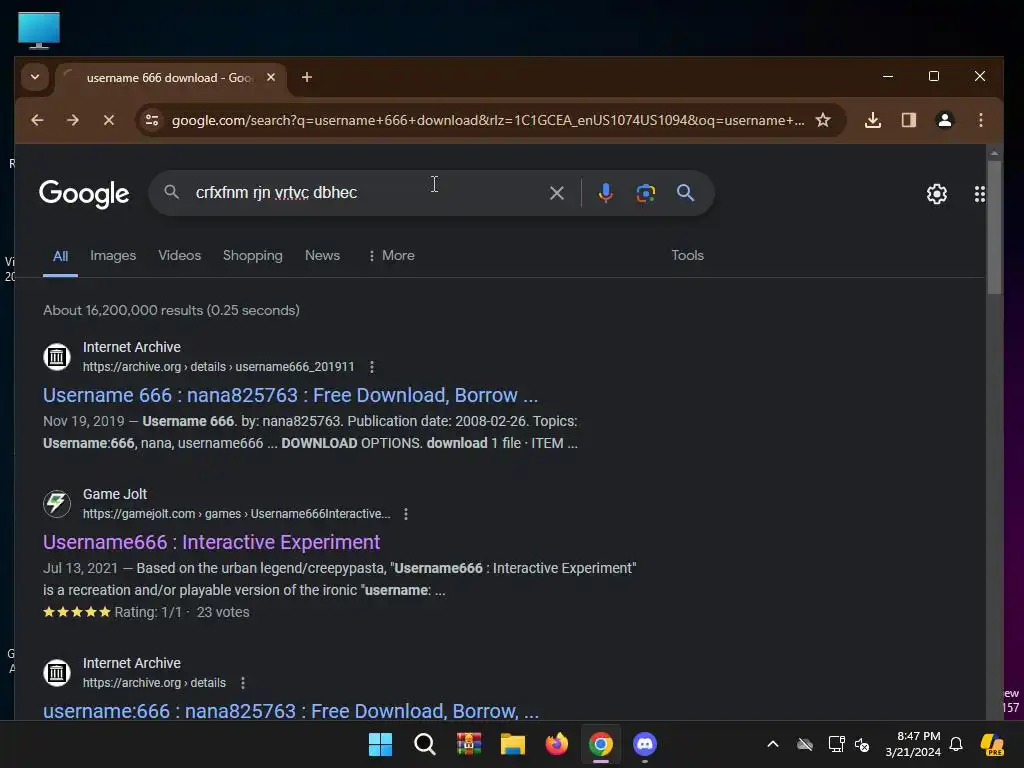
Task: Open options for Game Jolt result
Action: coord(406,514)
